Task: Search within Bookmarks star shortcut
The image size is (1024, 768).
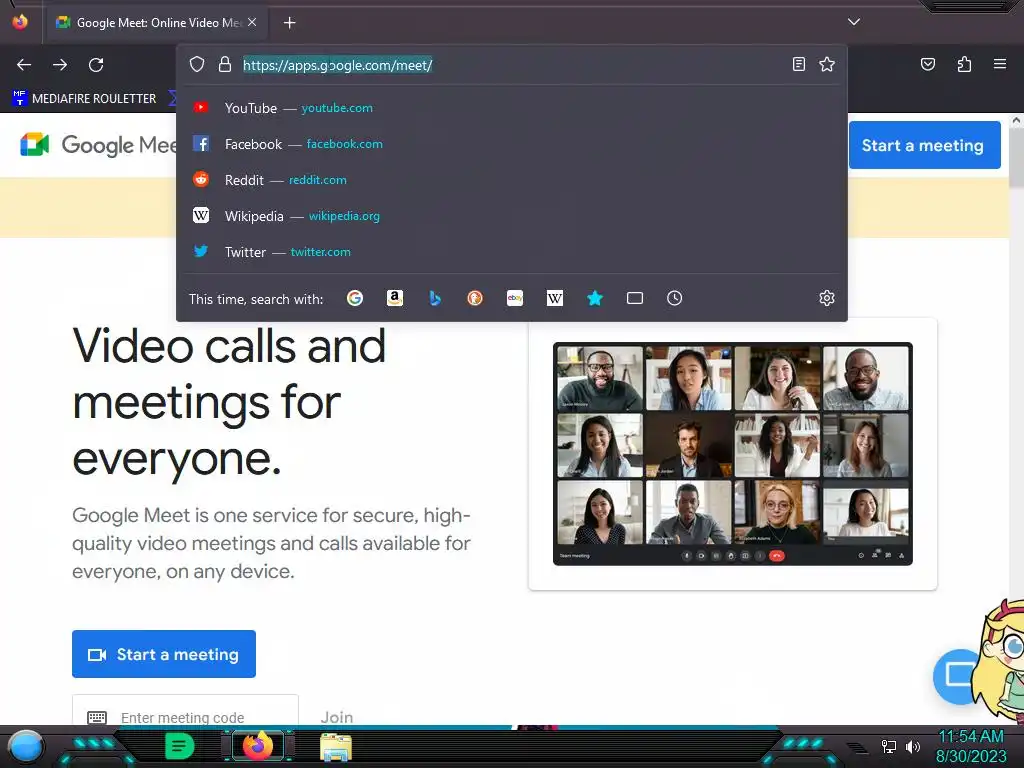Action: [x=594, y=298]
